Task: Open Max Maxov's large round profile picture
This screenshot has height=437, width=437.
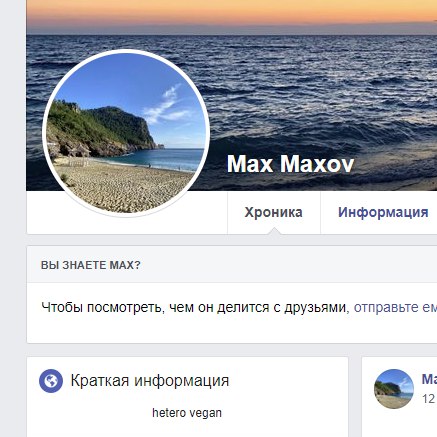Action: tap(126, 133)
